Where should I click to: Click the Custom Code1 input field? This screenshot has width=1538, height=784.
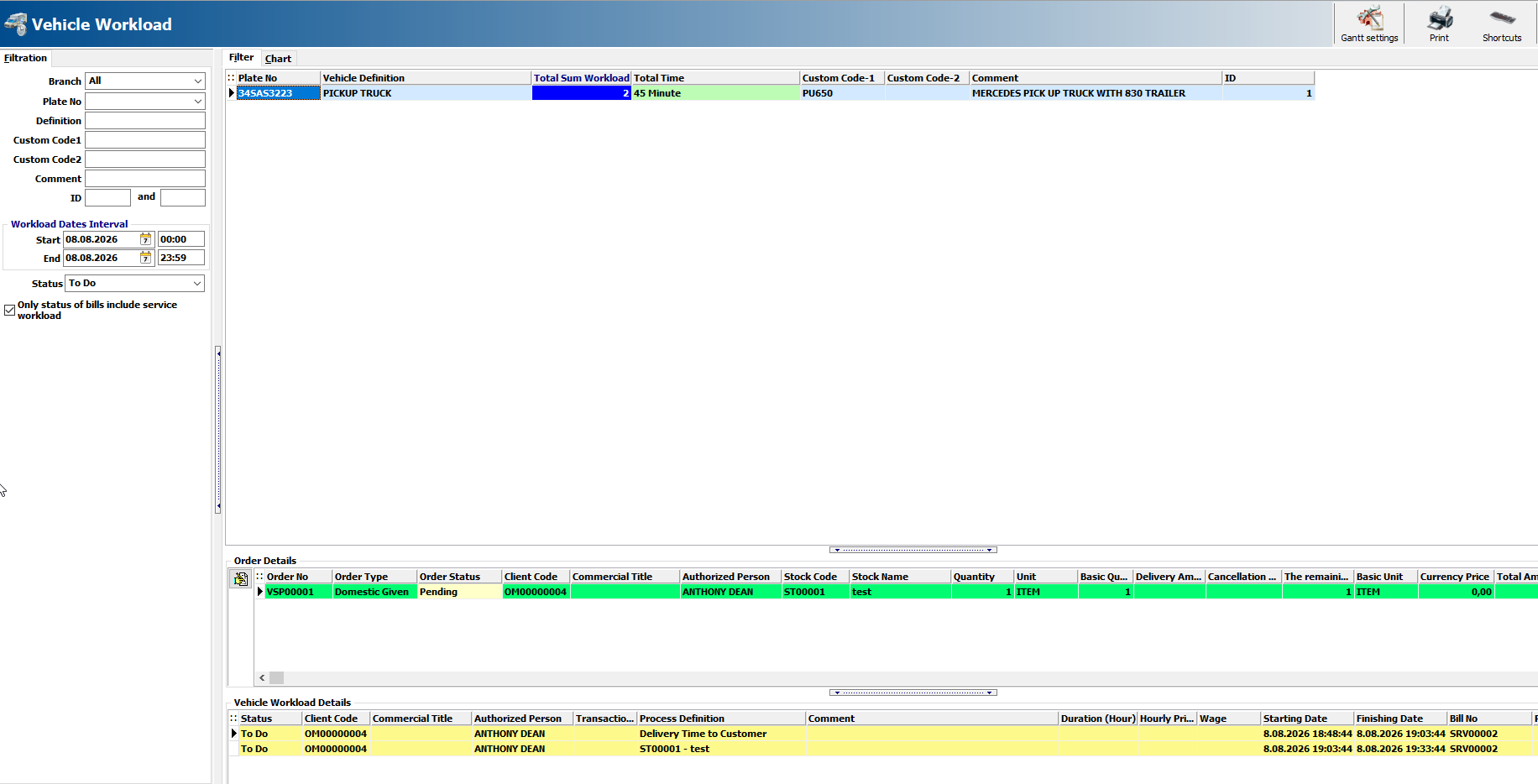point(145,140)
